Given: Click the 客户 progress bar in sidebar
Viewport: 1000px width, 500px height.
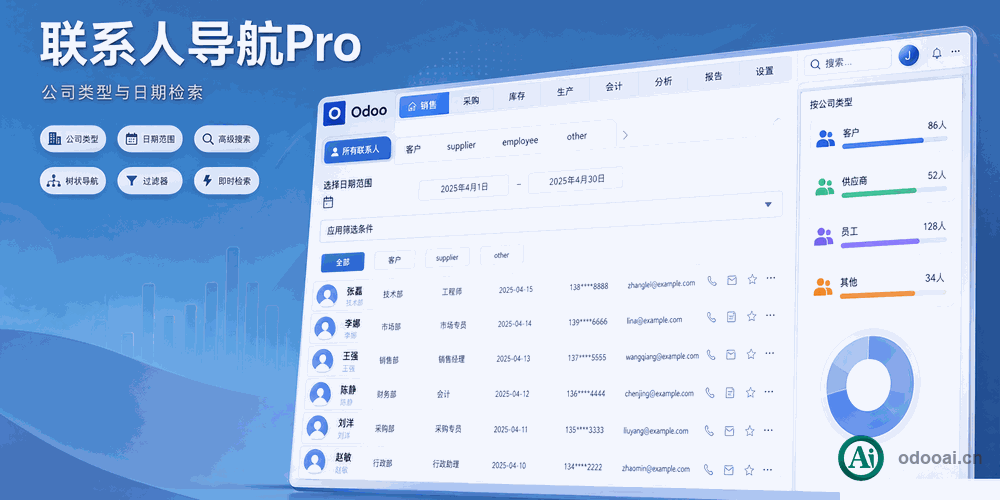Looking at the screenshot, I should [x=894, y=143].
